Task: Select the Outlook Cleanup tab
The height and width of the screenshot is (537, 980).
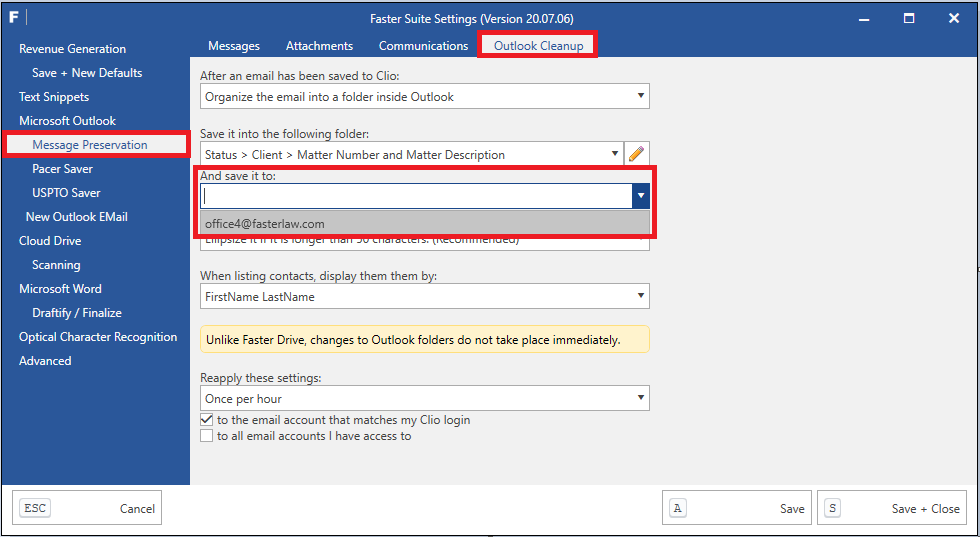Action: (x=538, y=46)
